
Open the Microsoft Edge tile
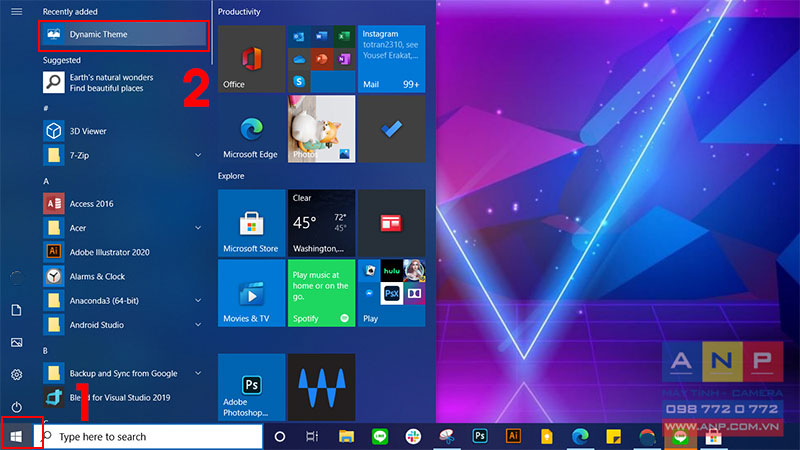point(252,129)
